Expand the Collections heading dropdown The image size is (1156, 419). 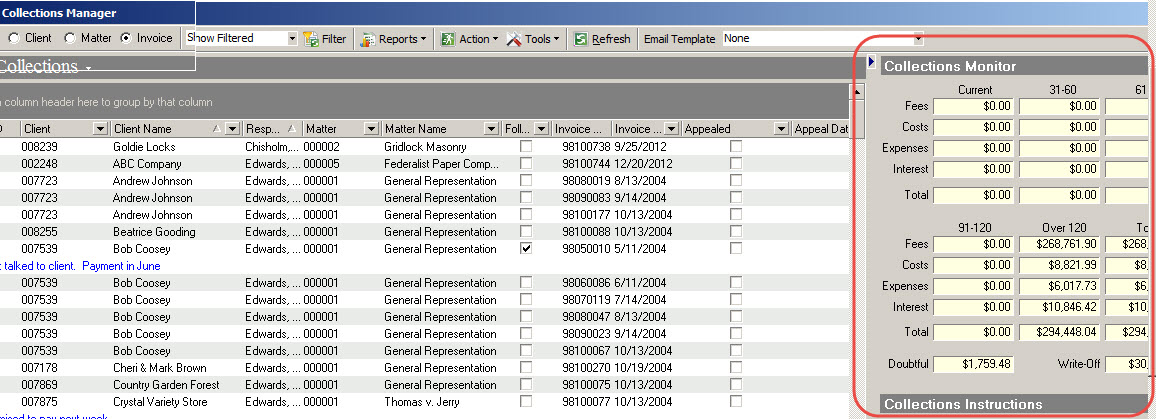point(88,69)
